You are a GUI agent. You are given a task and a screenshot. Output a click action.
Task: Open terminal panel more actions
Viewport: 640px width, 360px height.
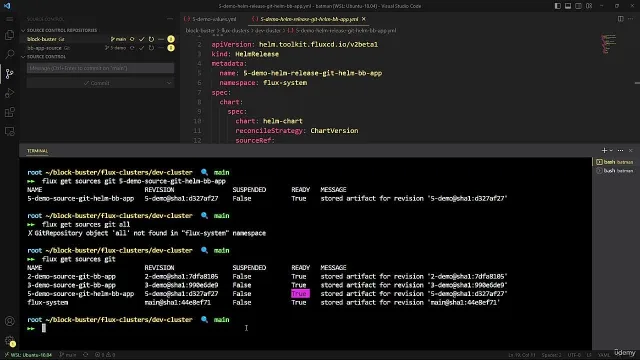(620, 151)
